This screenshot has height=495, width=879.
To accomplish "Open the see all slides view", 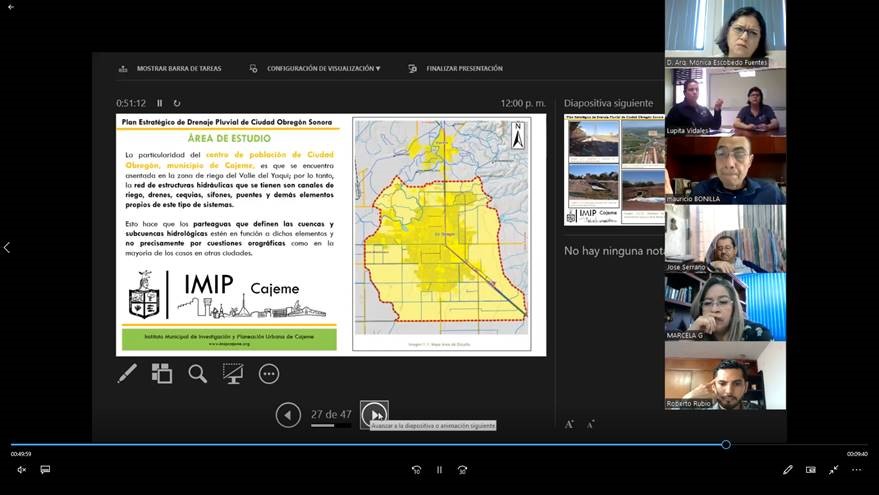I will click(x=162, y=373).
